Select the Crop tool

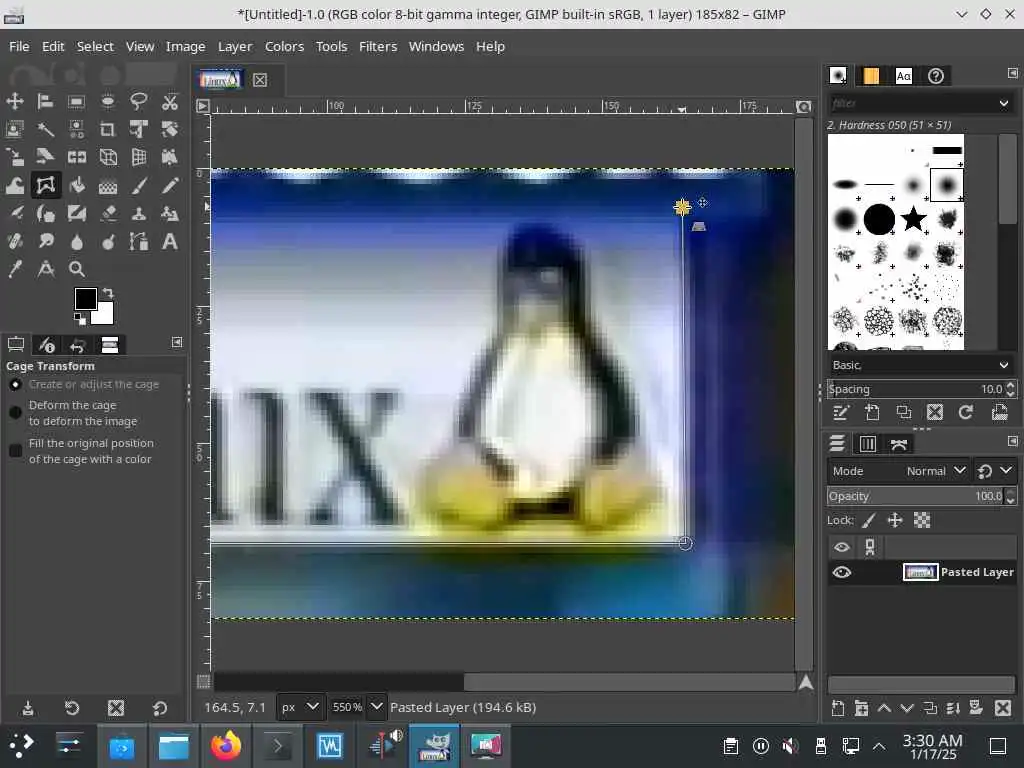point(108,129)
